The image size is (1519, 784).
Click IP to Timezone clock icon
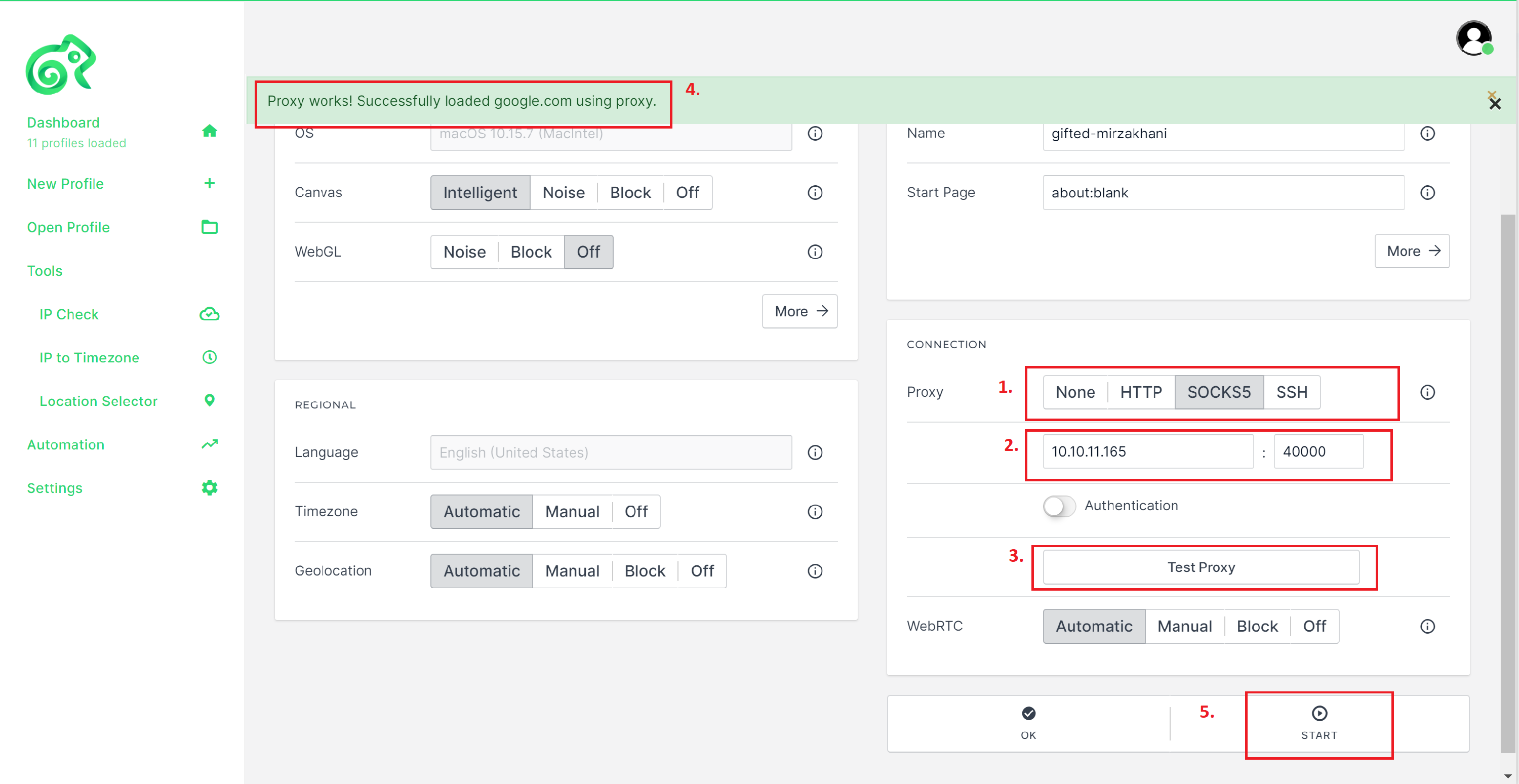point(209,357)
